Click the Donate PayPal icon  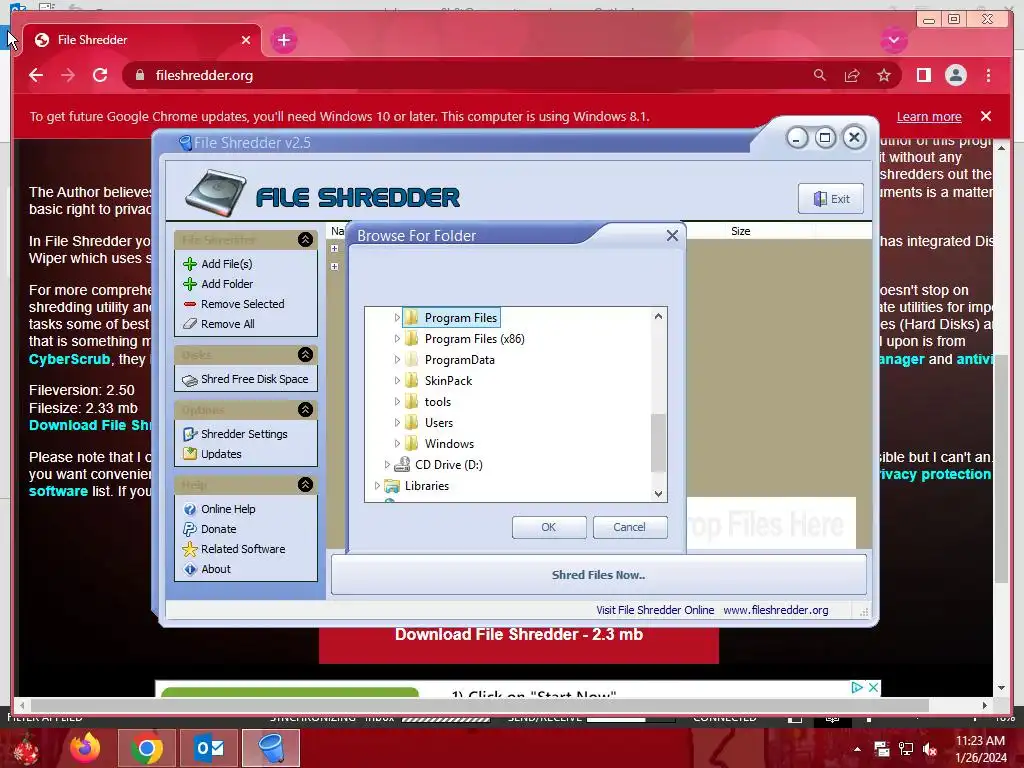coord(190,529)
